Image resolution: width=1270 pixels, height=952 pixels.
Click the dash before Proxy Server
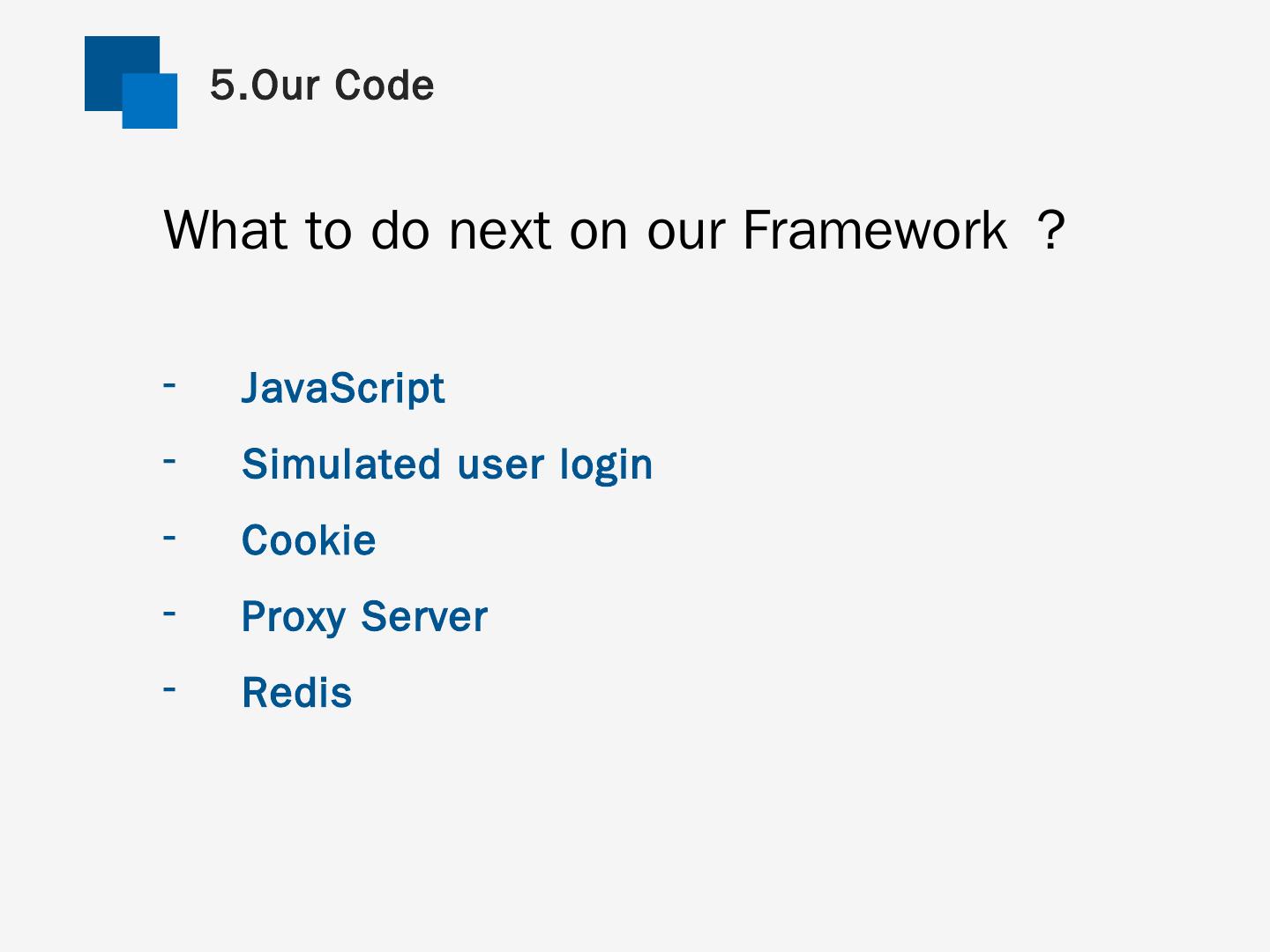169,612
